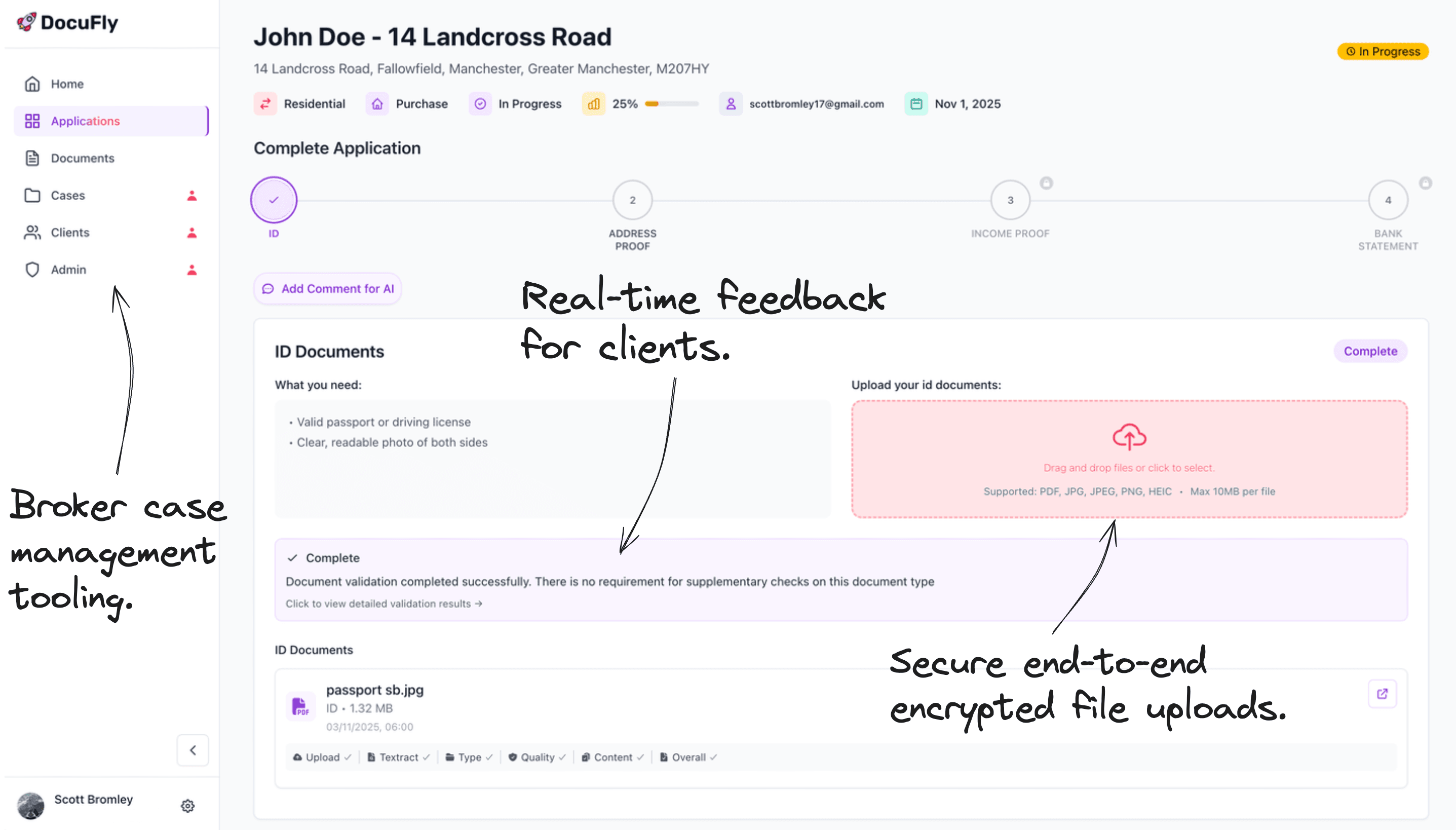
Task: Click to view detailed validation results
Action: point(384,603)
